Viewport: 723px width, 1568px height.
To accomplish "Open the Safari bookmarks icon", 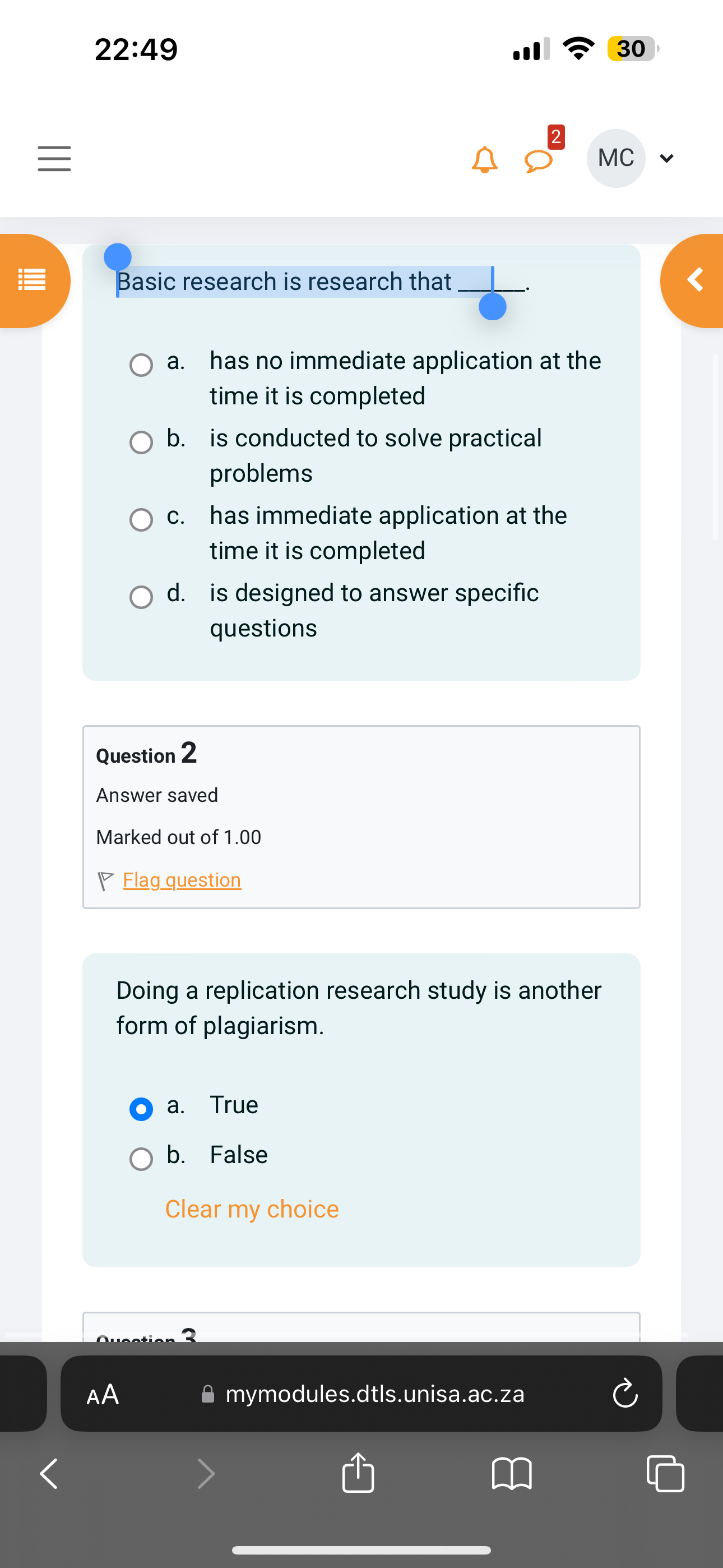I will coord(512,1474).
